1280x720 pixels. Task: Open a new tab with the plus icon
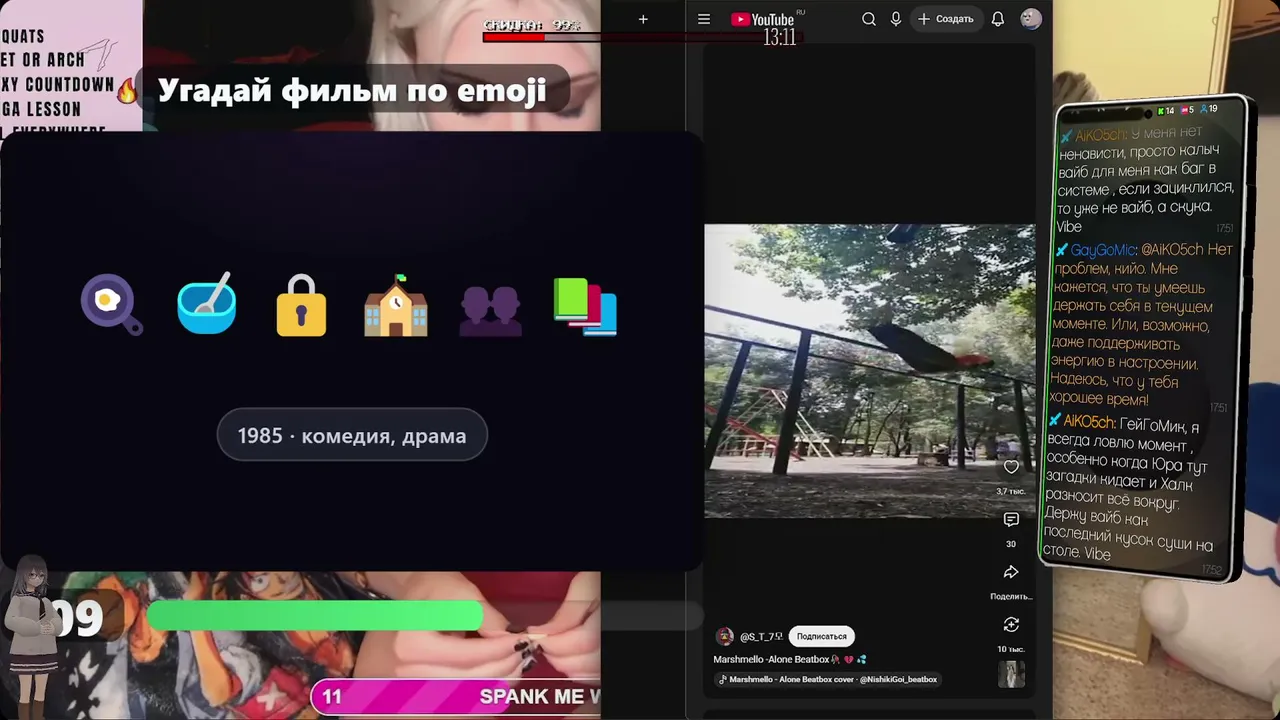tap(643, 19)
